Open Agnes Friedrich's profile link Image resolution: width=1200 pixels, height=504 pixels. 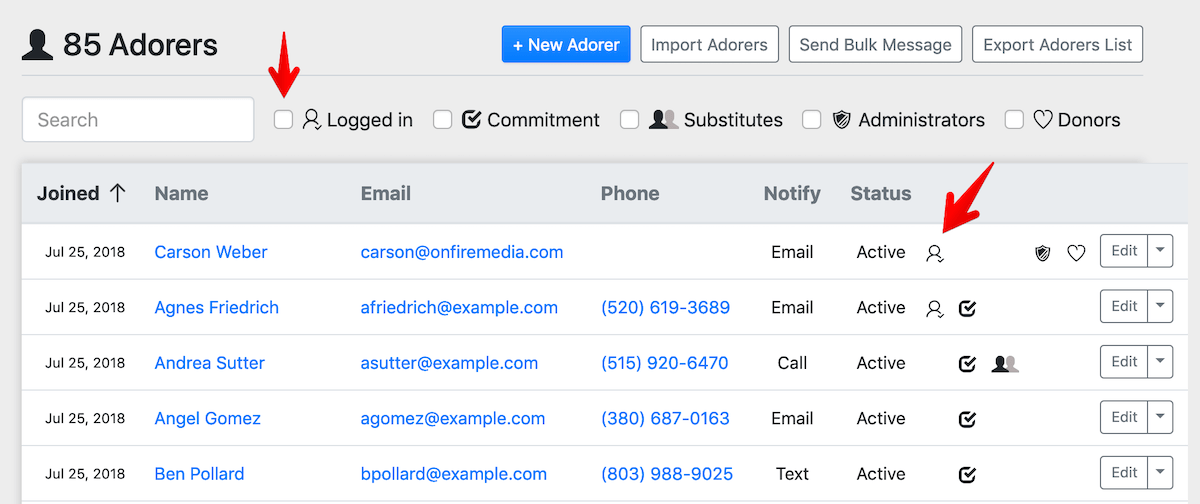point(216,308)
